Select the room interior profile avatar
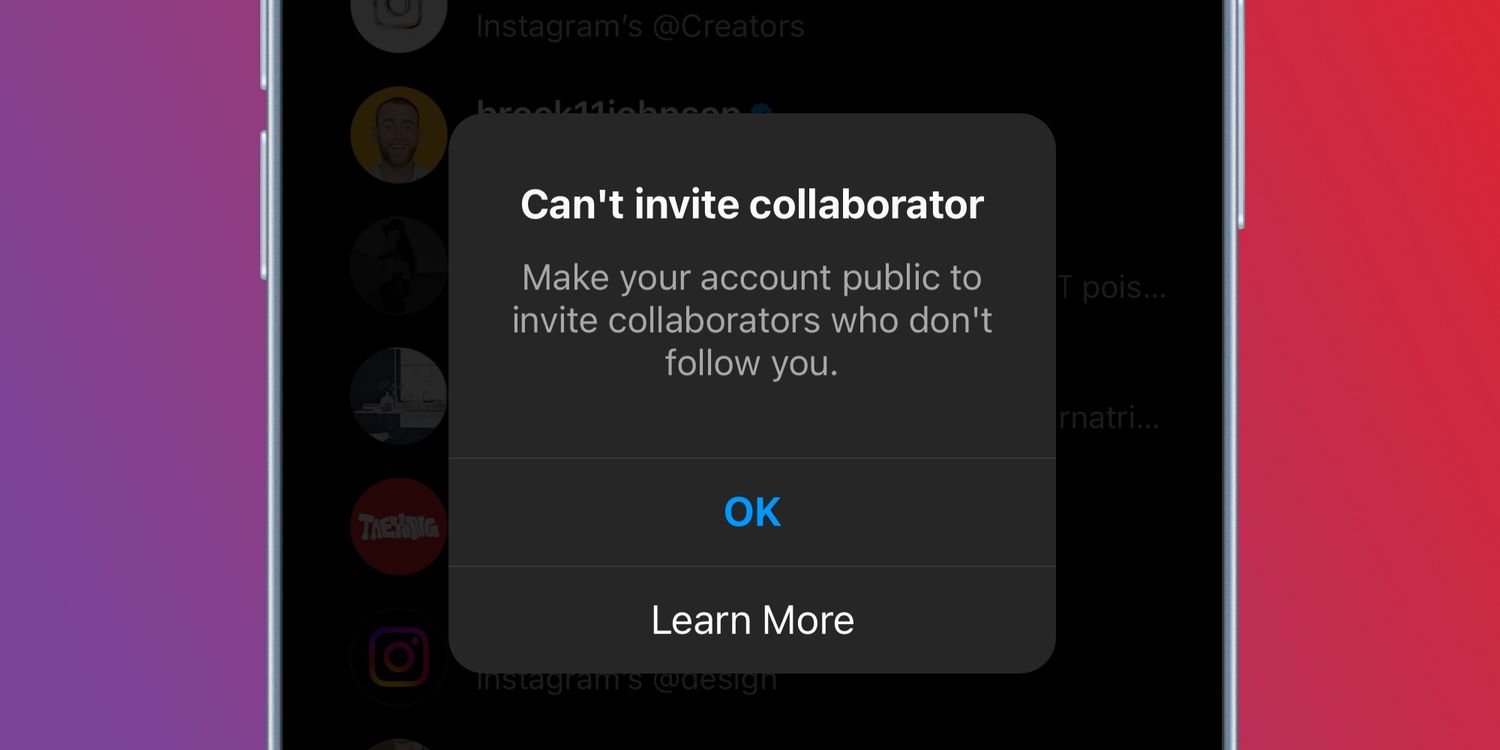Screen dimensions: 1500x750 (399, 396)
